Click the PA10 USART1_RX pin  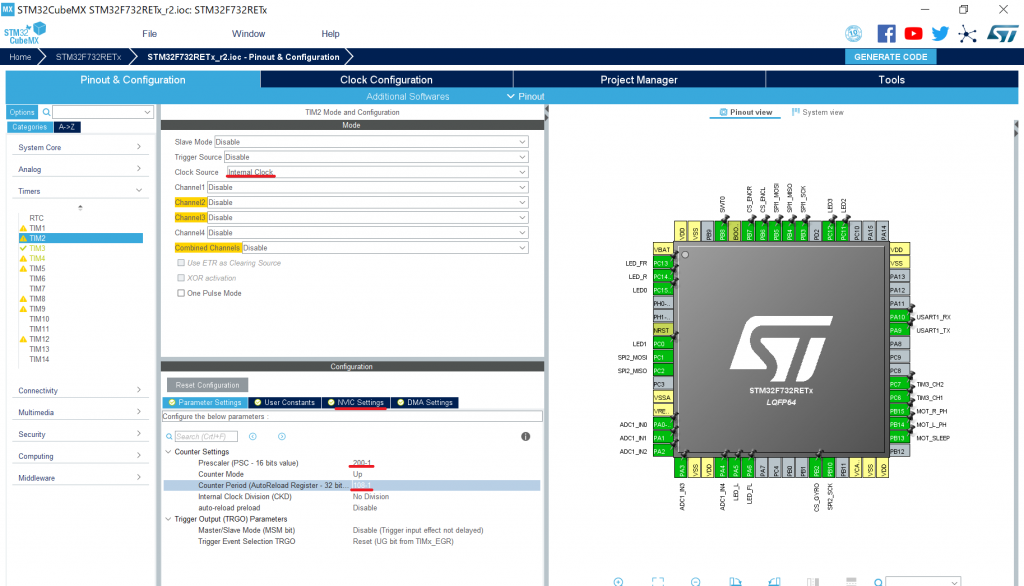(x=899, y=317)
